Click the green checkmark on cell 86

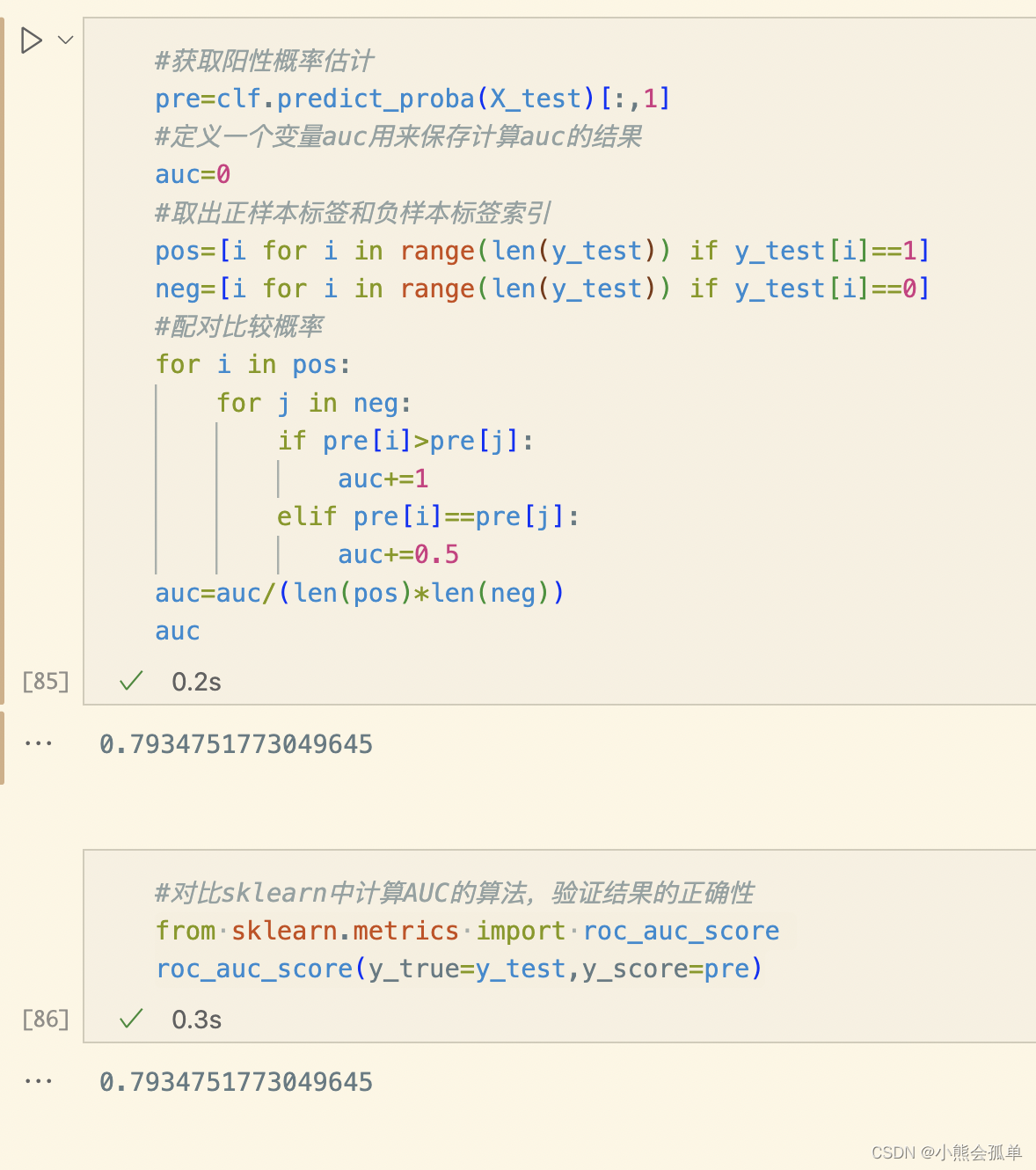pyautogui.click(x=130, y=1019)
